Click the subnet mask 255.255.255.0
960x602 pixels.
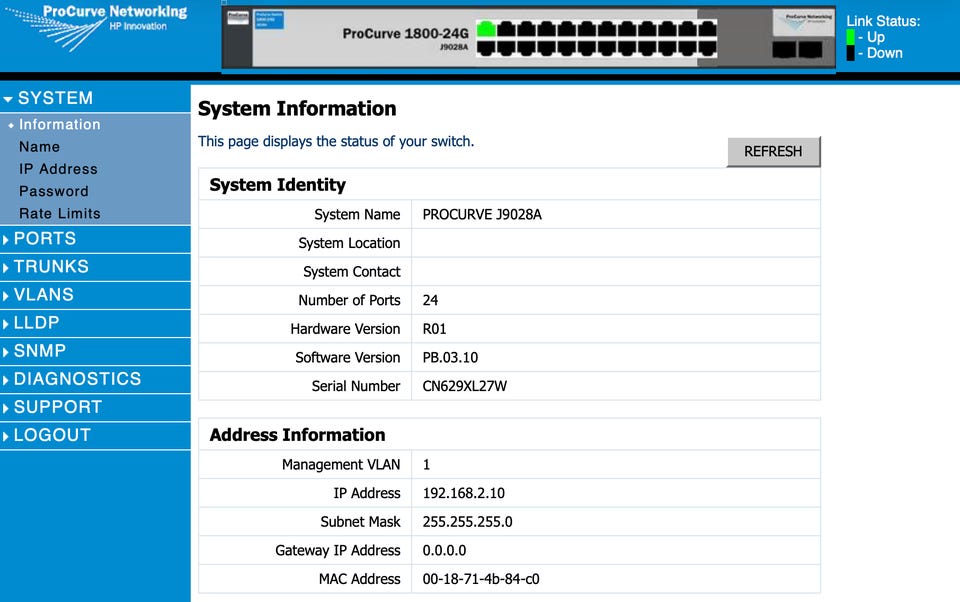tap(467, 522)
